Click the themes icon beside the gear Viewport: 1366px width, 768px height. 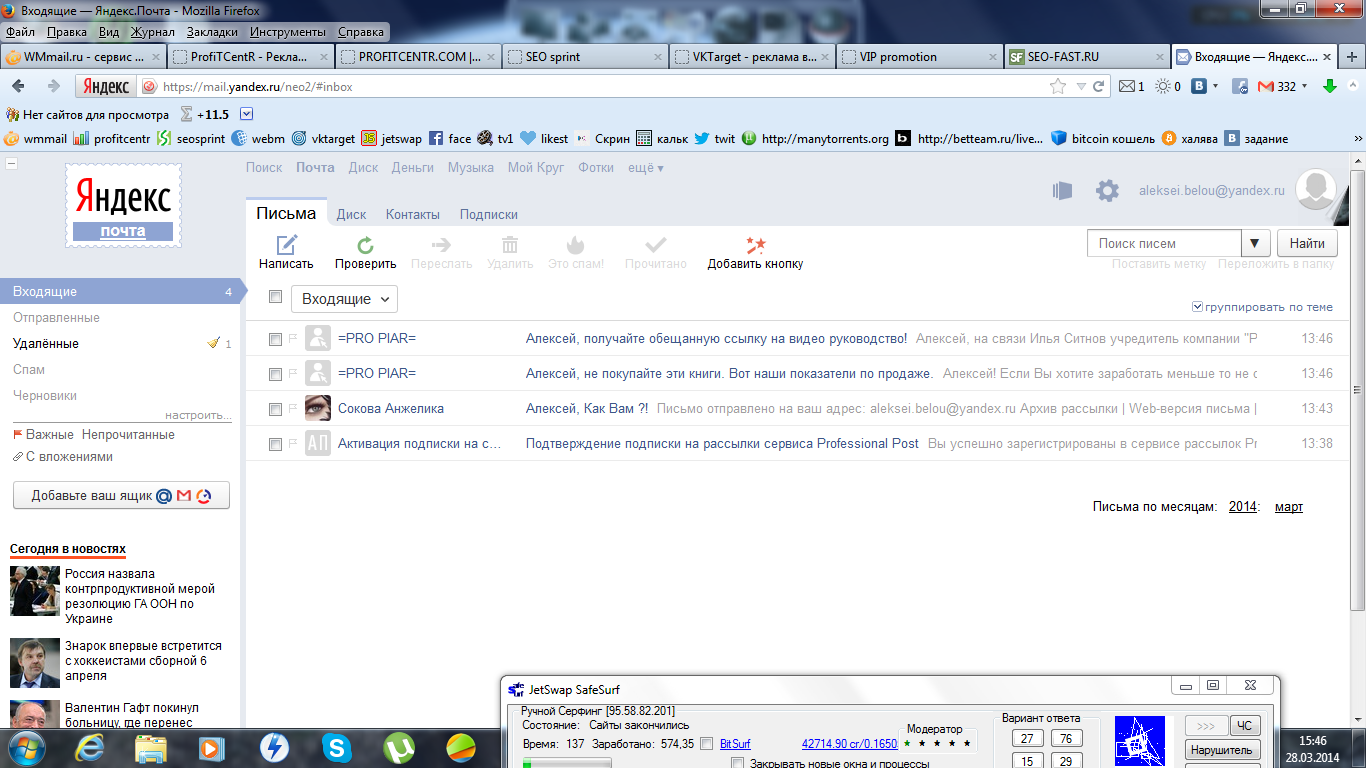point(1062,191)
